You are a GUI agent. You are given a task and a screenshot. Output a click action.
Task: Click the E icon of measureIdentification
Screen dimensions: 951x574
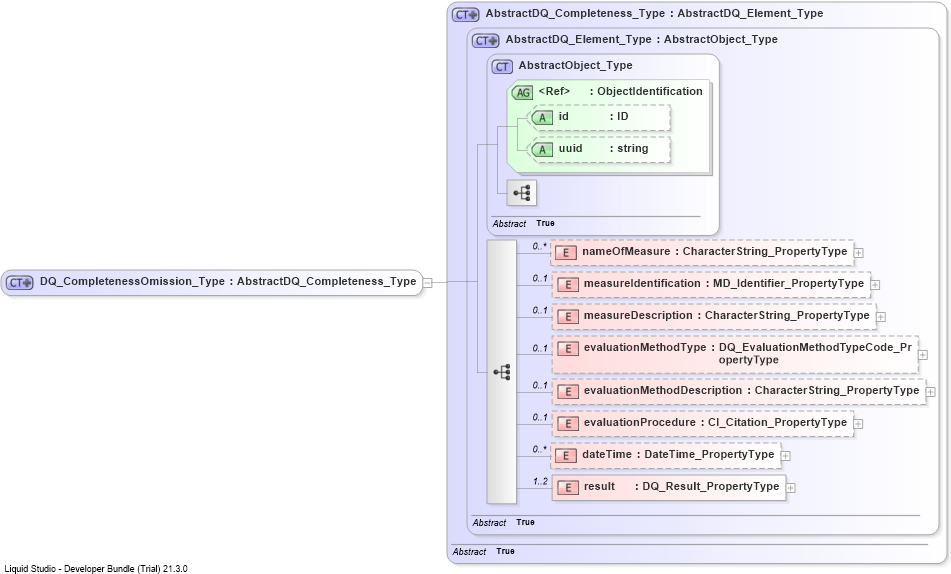(x=568, y=285)
